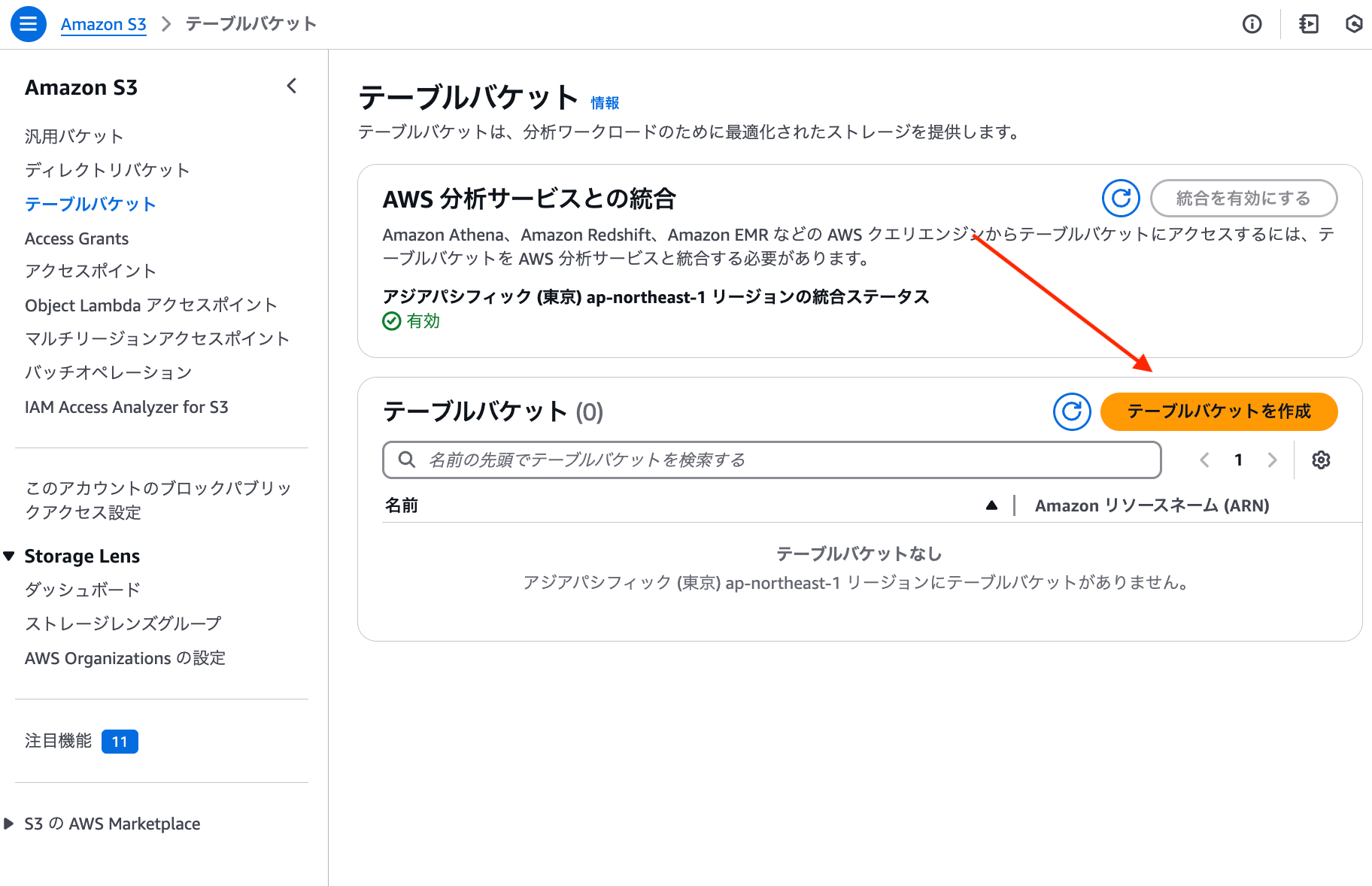
Task: Open Object Lambda アクセスポイント
Action: pyautogui.click(x=151, y=305)
